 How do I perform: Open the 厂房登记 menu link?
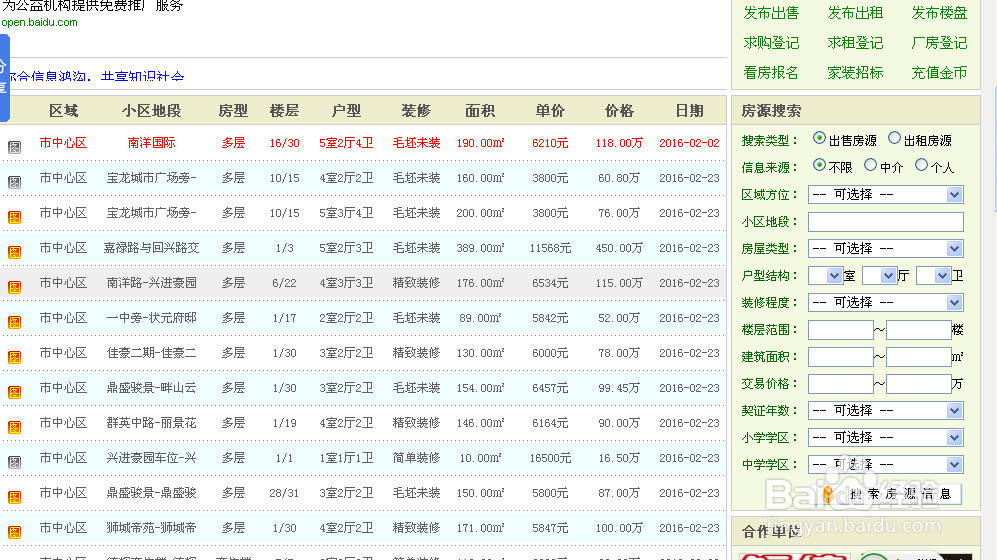(939, 43)
